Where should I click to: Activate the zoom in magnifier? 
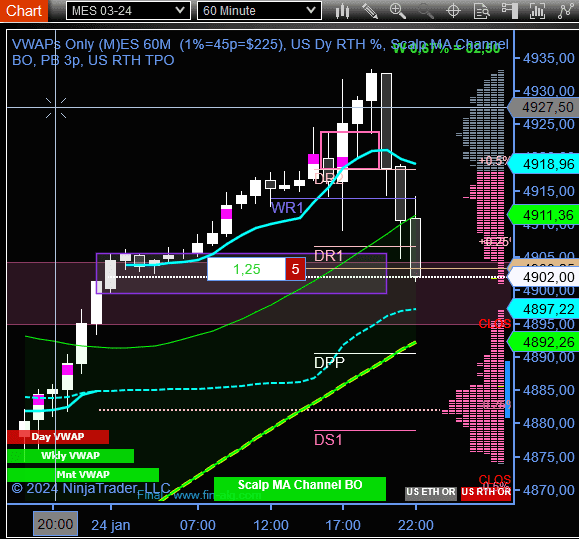point(398,11)
